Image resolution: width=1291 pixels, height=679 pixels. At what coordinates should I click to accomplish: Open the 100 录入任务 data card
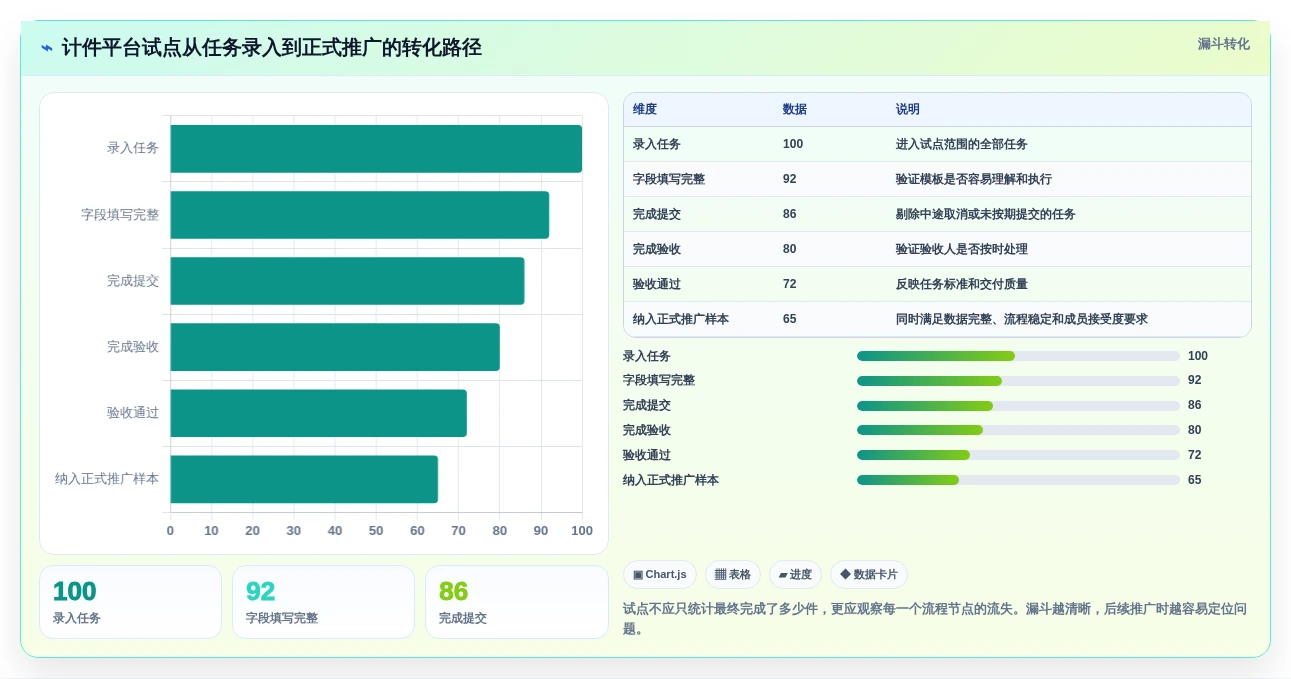point(130,602)
